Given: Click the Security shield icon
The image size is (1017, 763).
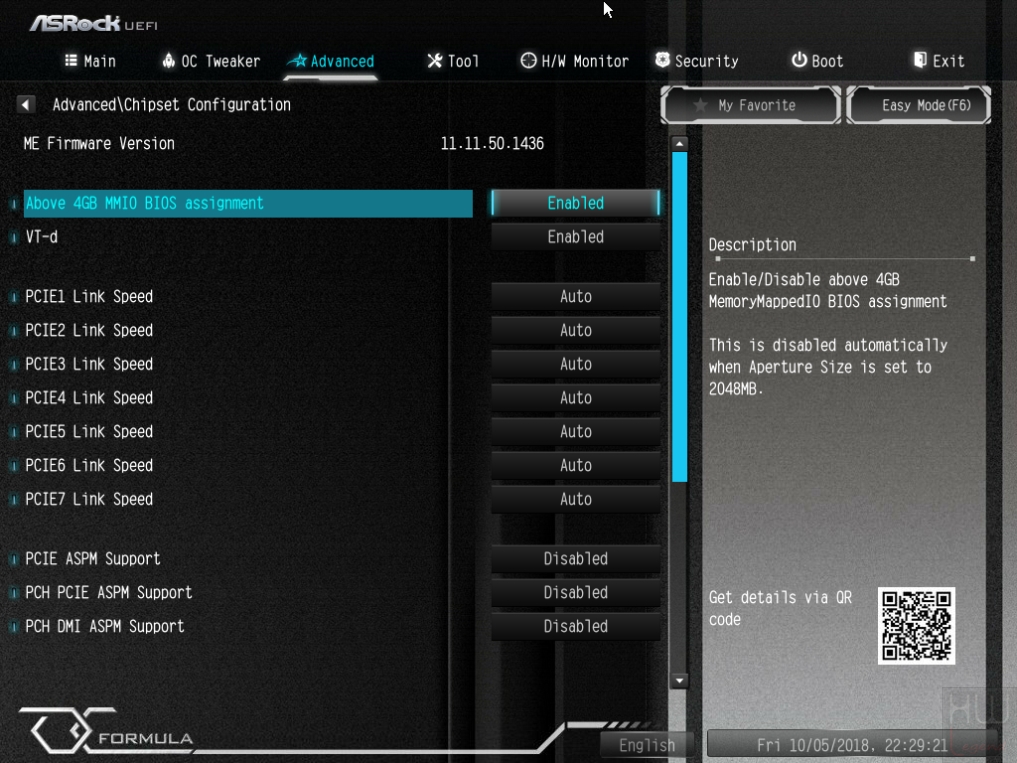Looking at the screenshot, I should coord(662,60).
